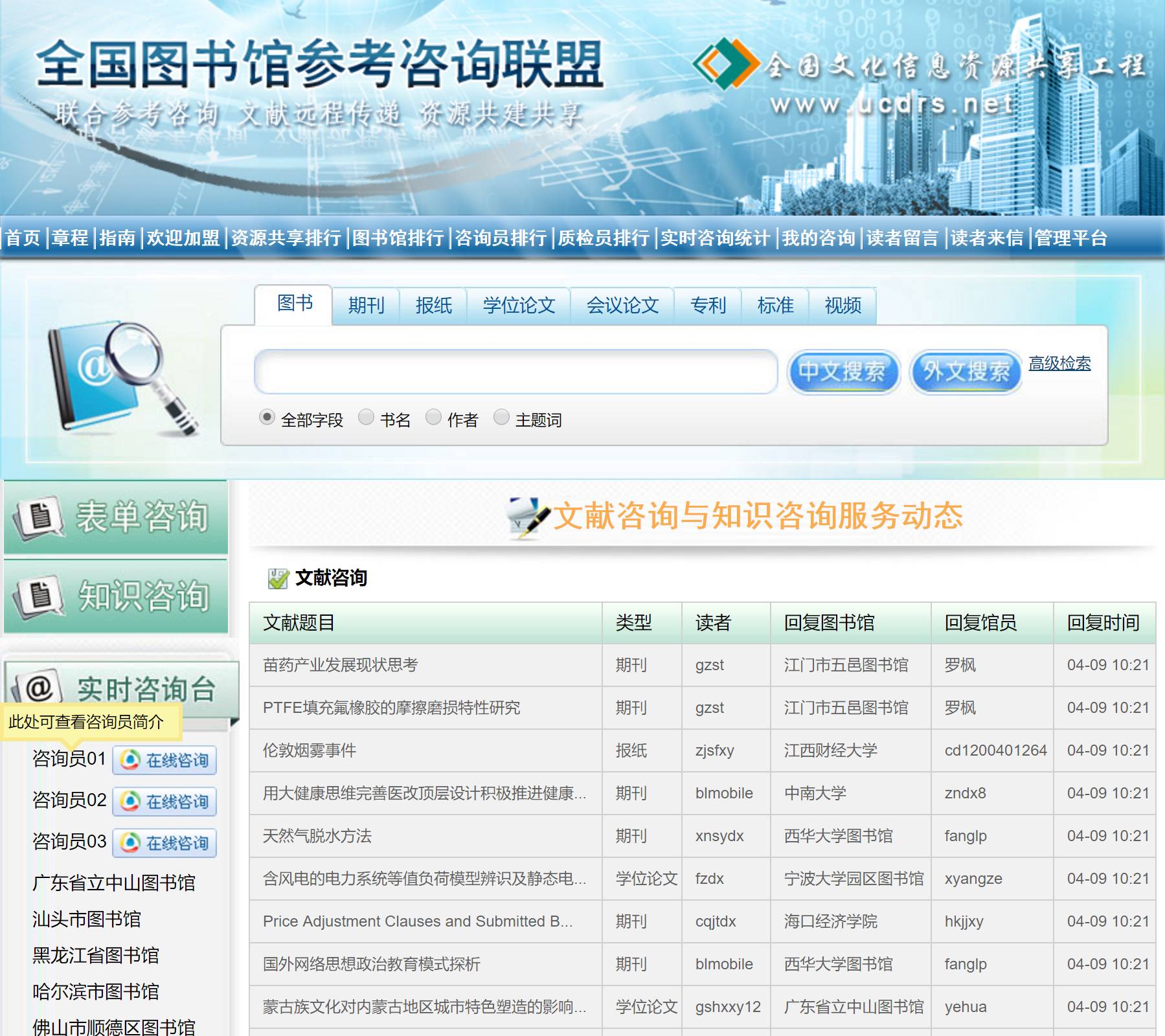The image size is (1165, 1036).
Task: Click inside the main search input box
Action: pyautogui.click(x=516, y=372)
